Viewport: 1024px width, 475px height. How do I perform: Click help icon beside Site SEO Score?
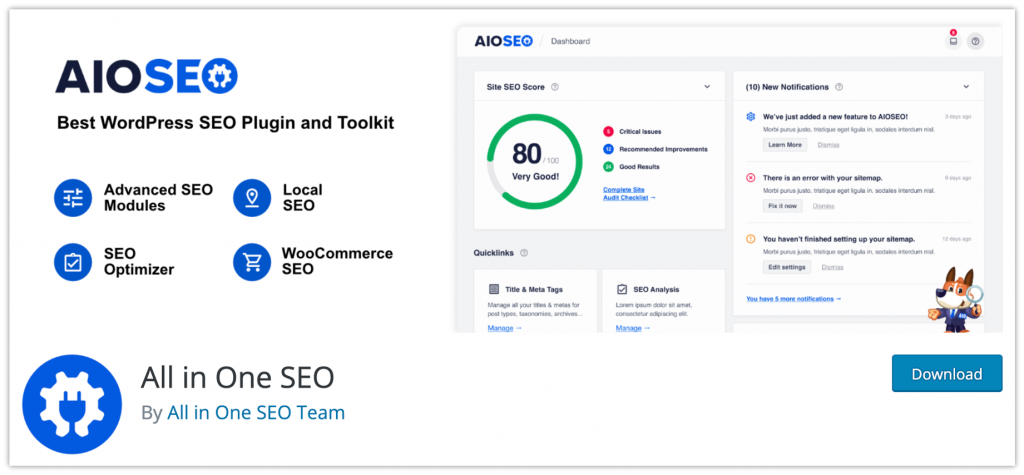[554, 87]
